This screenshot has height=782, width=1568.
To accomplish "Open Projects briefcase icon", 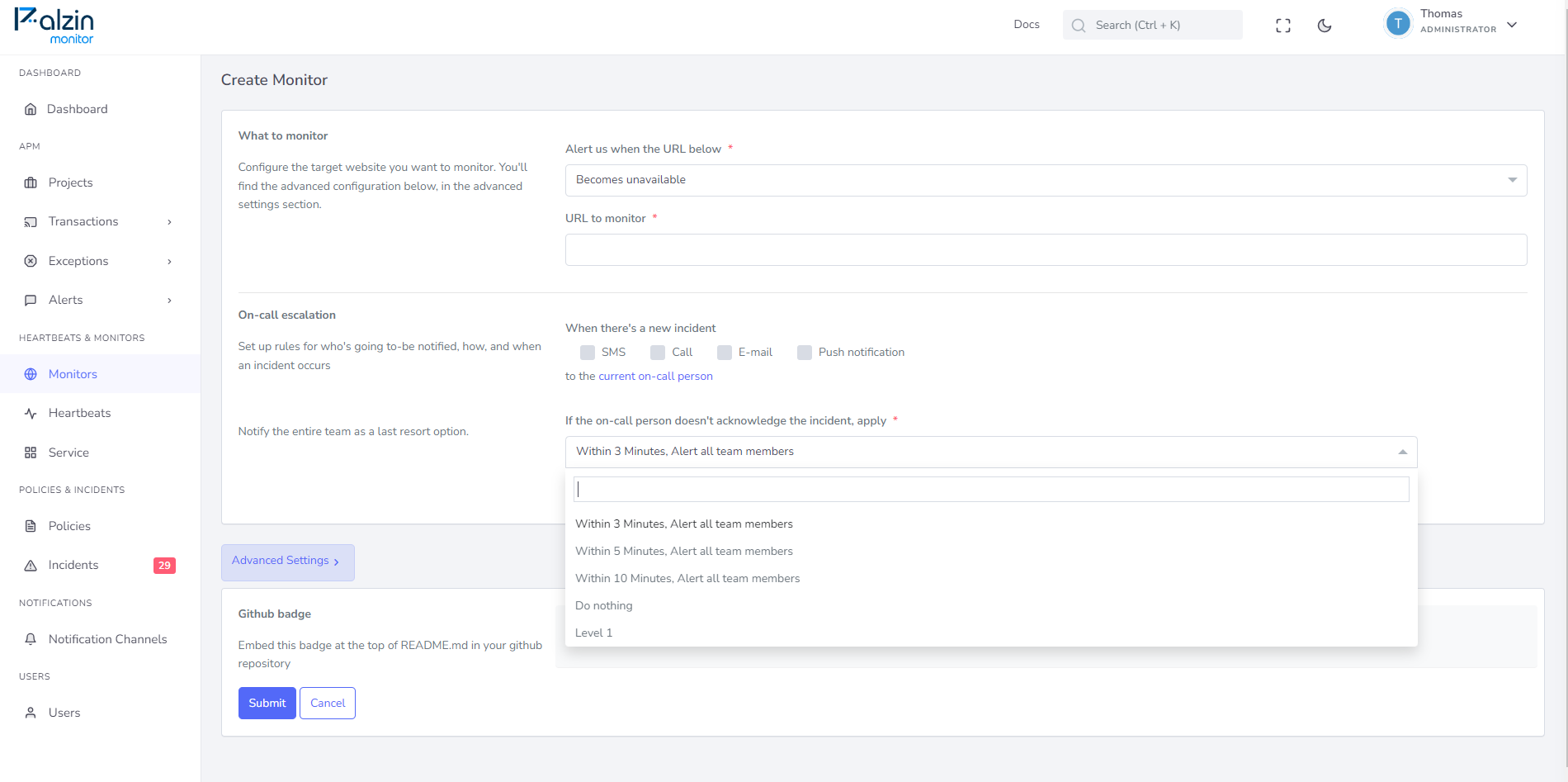I will [x=31, y=182].
